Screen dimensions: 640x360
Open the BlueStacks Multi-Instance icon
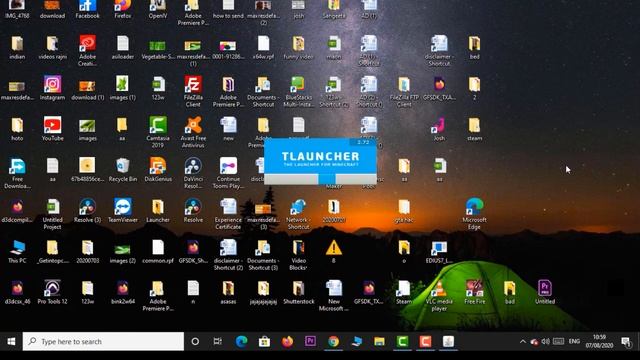point(298,91)
